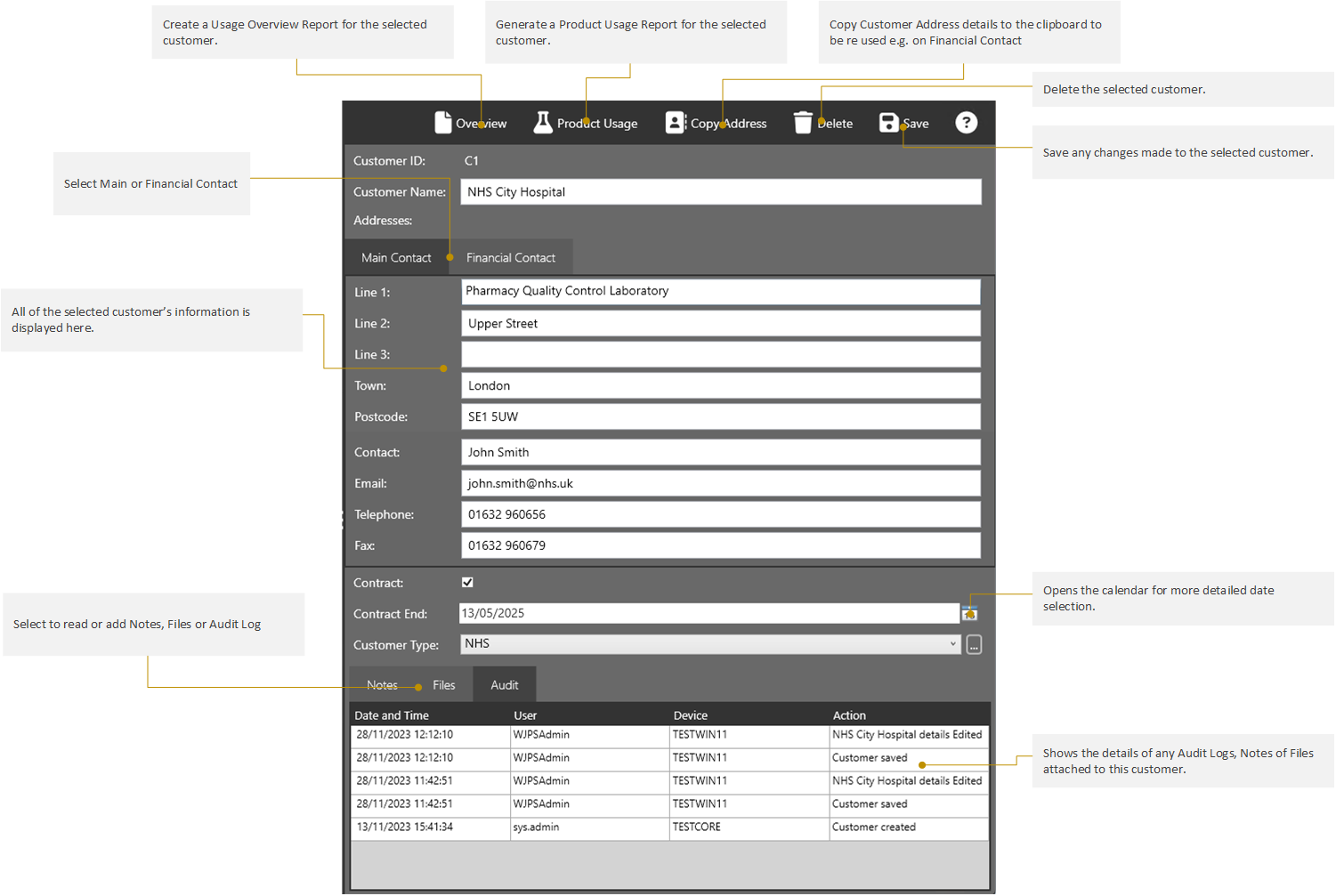Toggle the Contract checkbox
This screenshot has width=1336, height=896.
pos(467,582)
